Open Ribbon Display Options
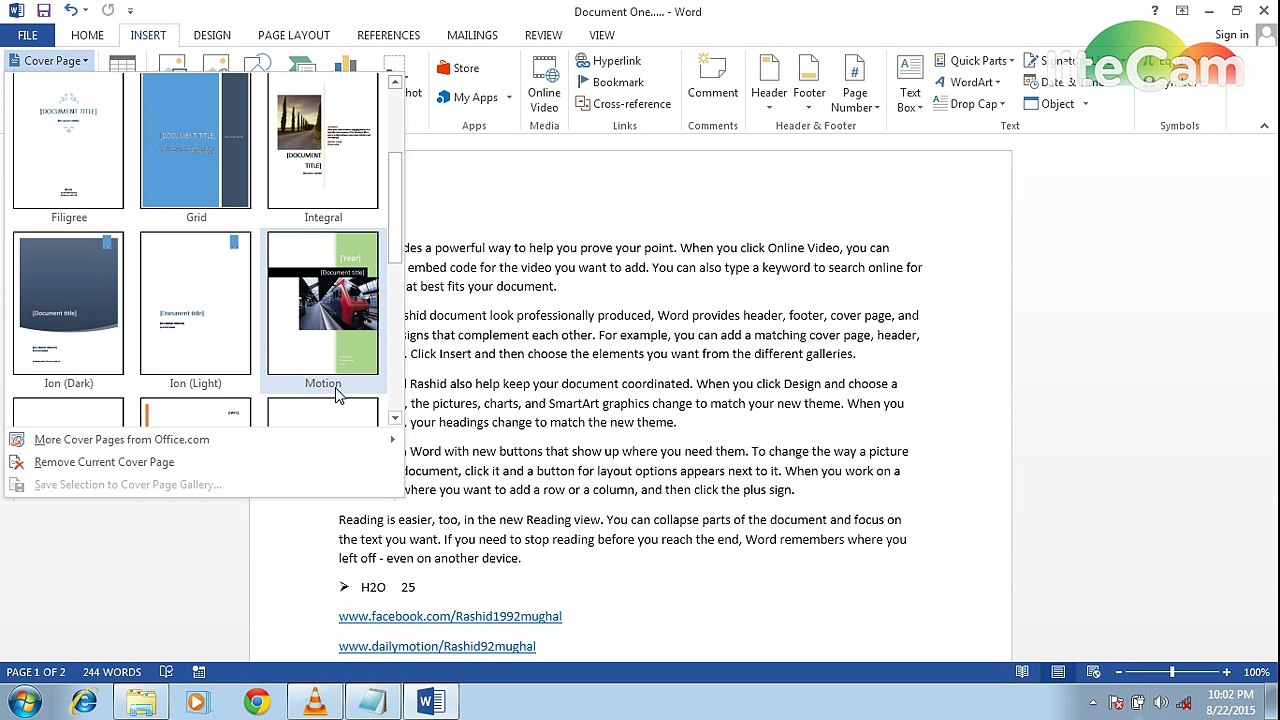 [x=1182, y=11]
